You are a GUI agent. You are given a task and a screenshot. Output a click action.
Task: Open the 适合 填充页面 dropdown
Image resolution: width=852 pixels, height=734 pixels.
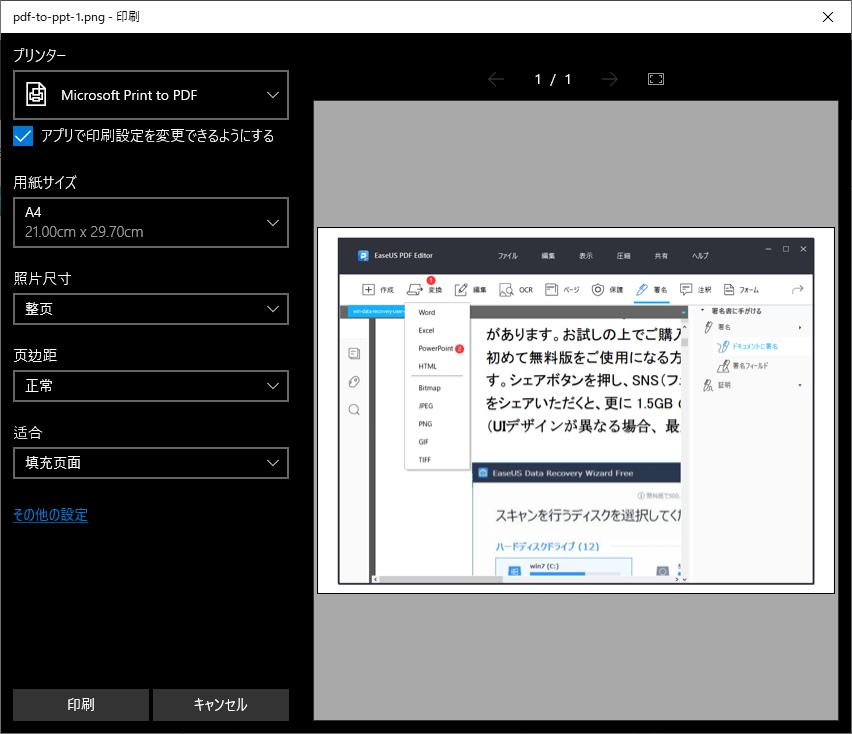(151, 463)
